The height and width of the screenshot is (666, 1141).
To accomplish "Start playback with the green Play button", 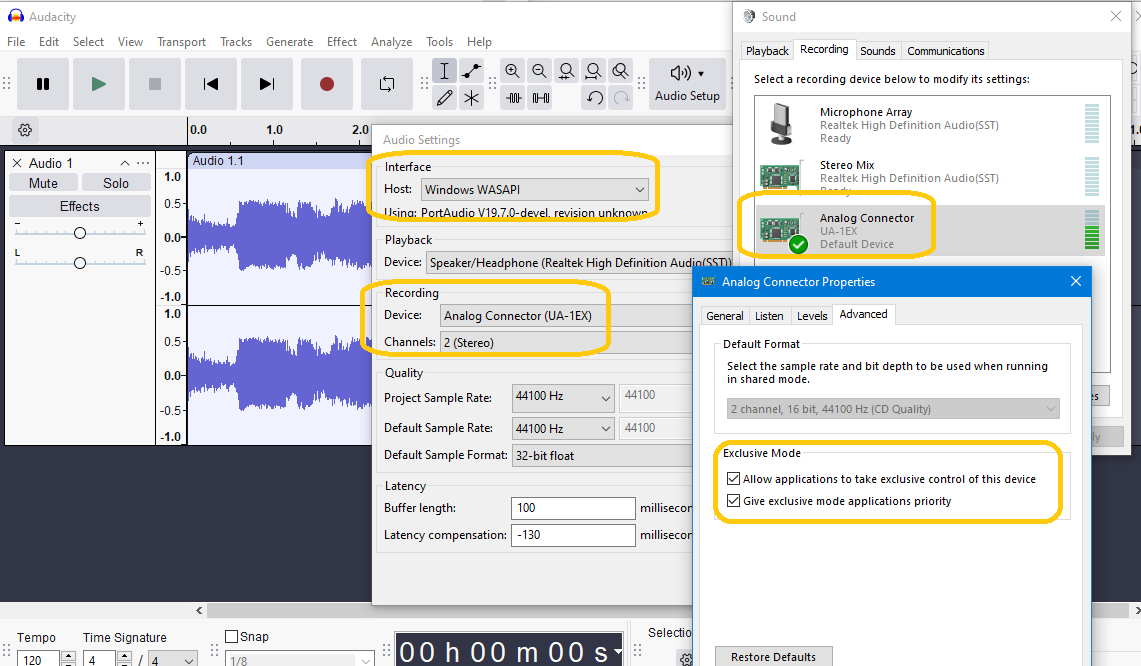I will click(99, 84).
